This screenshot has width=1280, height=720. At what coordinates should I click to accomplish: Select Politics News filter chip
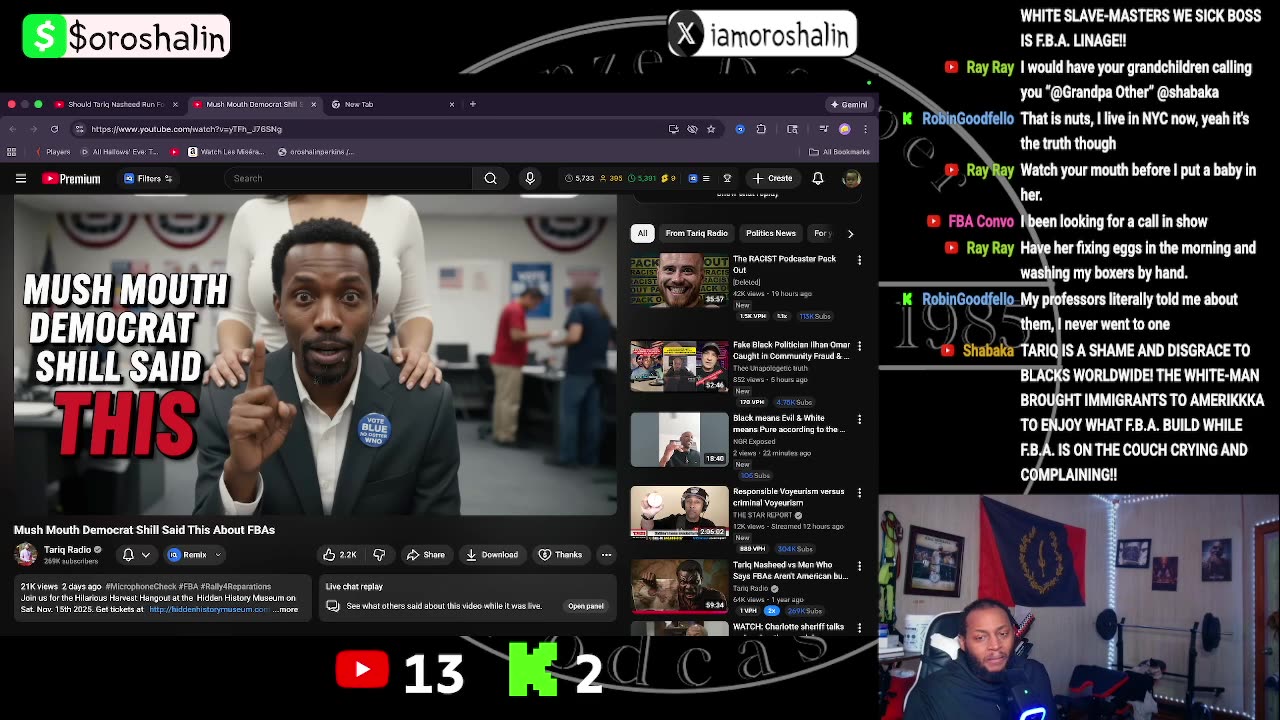(770, 233)
